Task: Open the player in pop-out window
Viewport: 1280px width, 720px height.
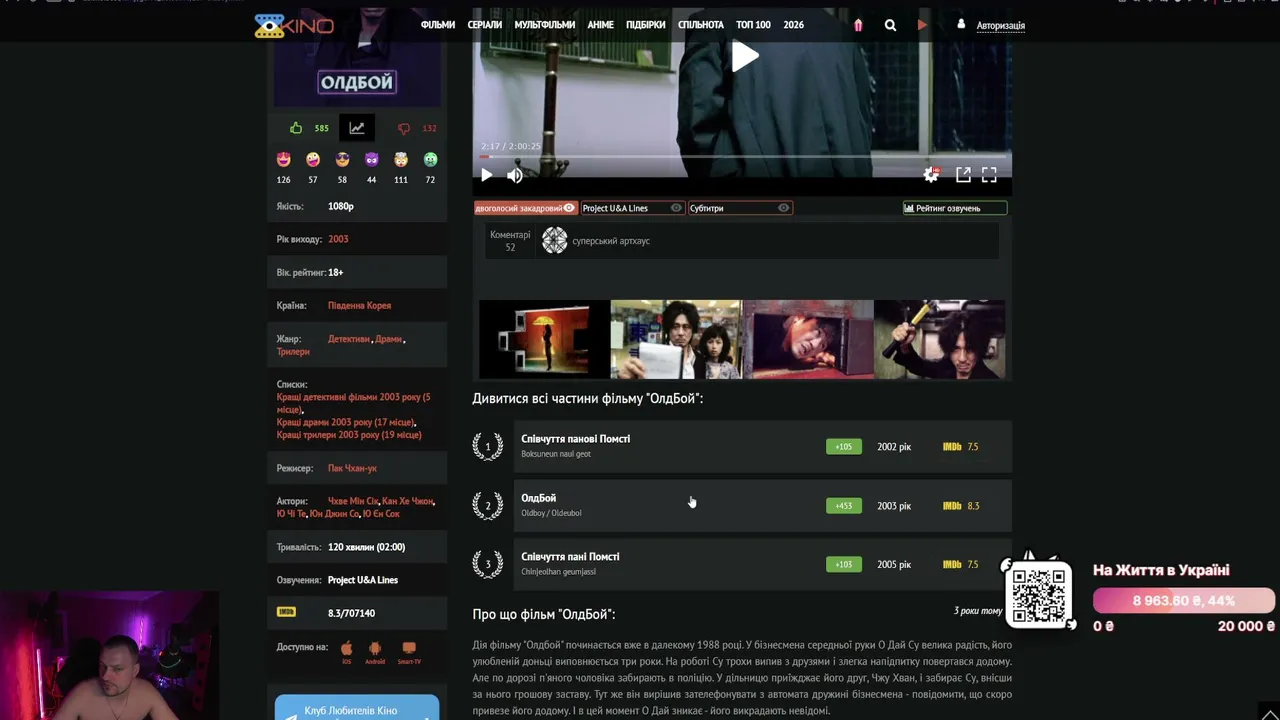Action: [x=963, y=175]
